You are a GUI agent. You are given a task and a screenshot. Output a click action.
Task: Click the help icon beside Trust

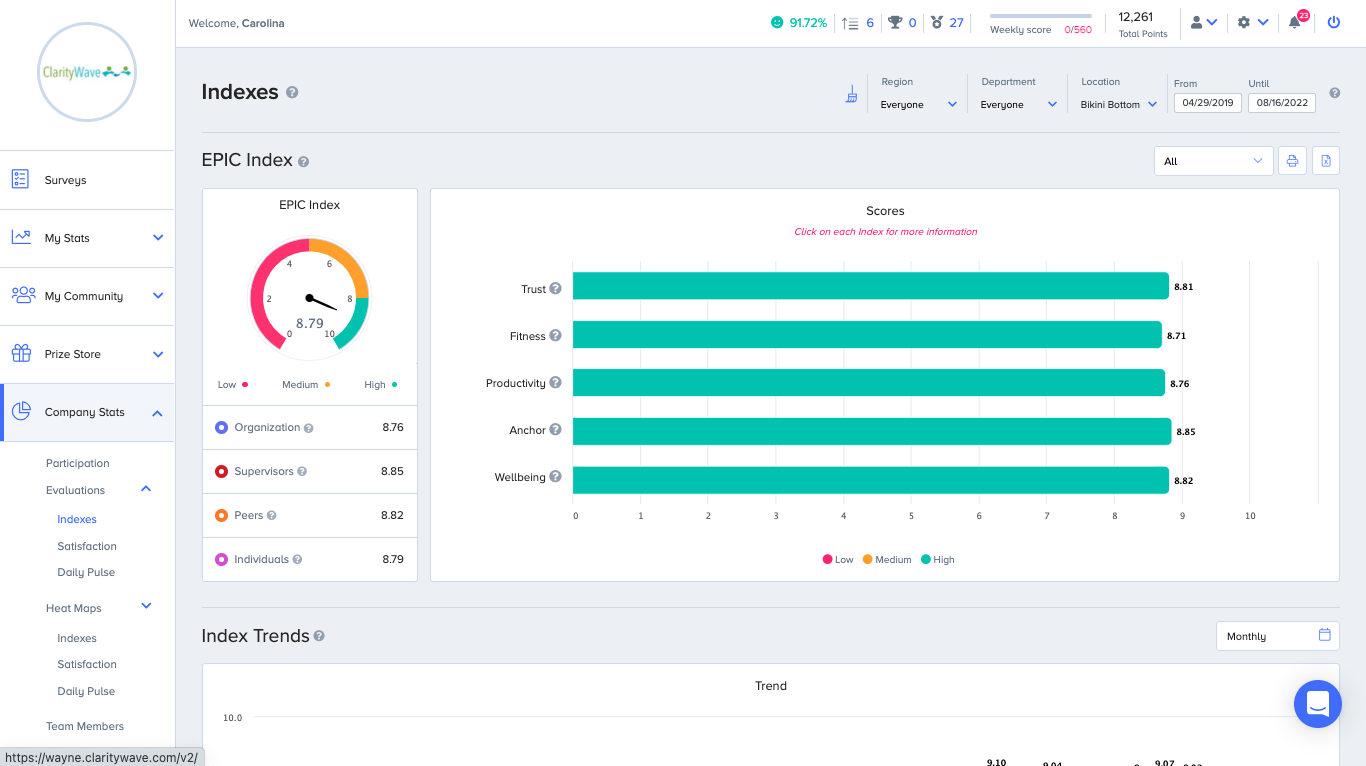point(555,289)
